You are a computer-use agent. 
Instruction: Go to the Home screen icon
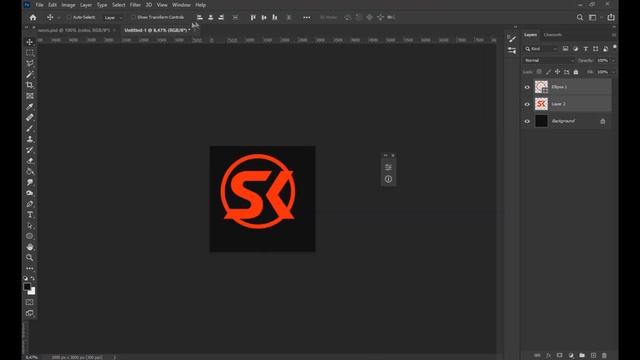33,18
